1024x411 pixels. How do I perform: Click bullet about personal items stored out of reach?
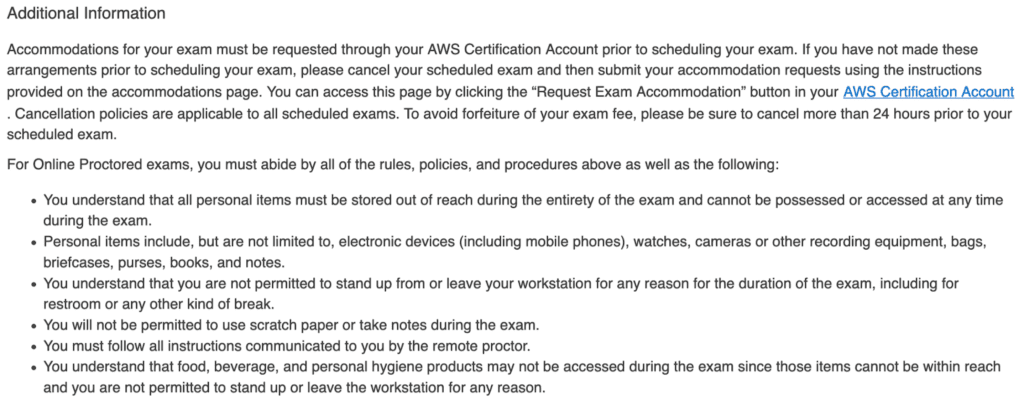click(522, 209)
